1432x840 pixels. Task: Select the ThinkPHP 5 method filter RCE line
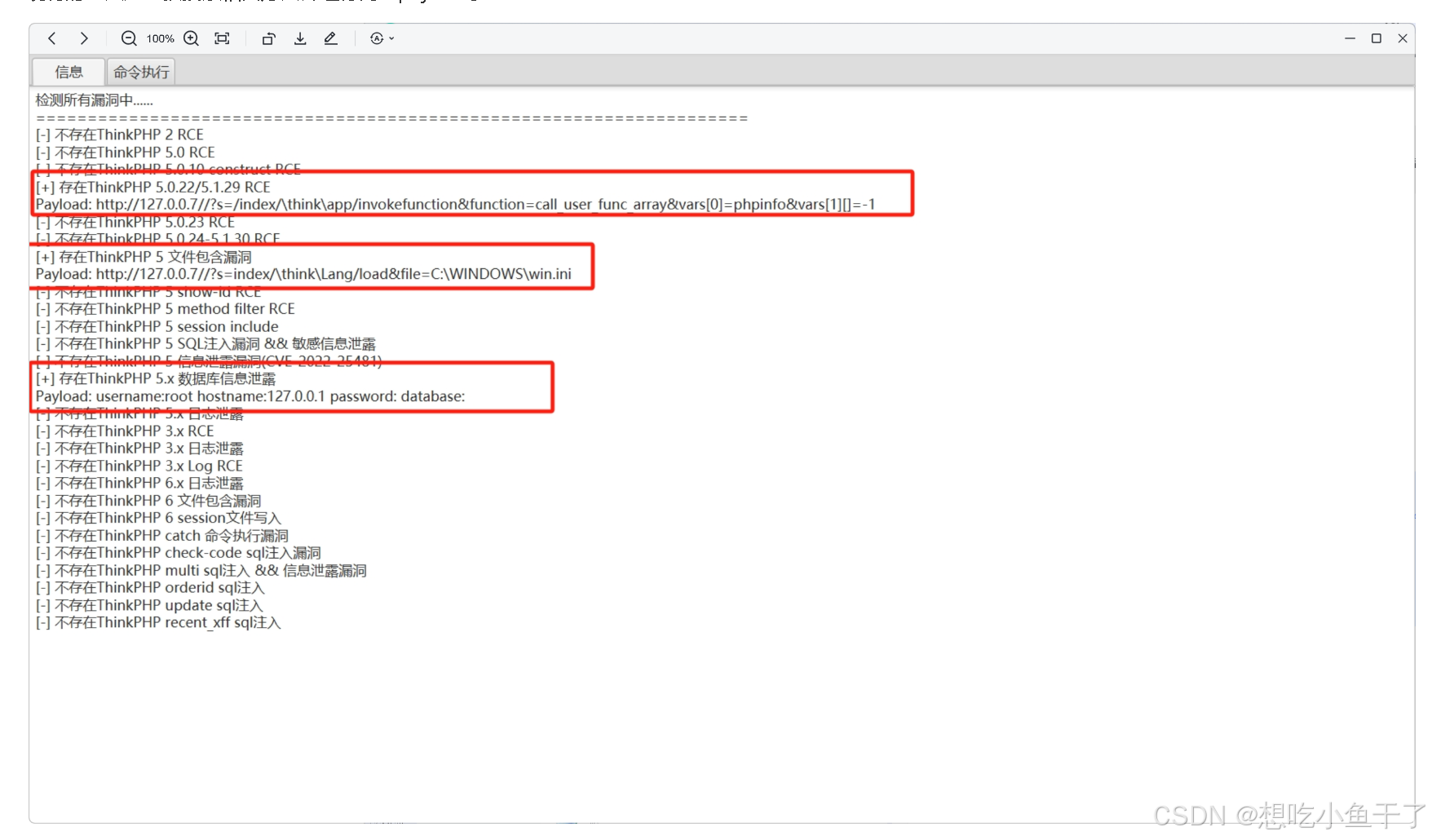[x=166, y=309]
